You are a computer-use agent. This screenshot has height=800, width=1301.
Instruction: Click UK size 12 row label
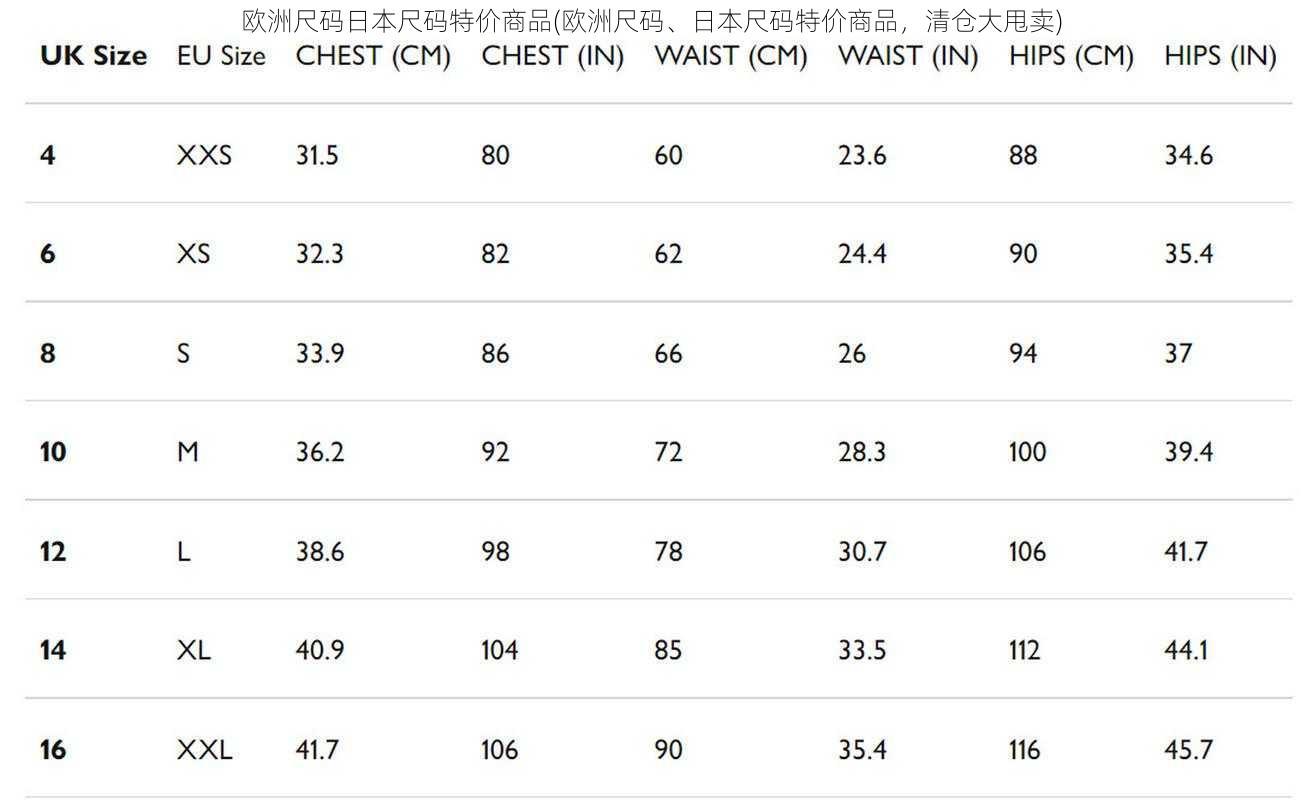pos(53,551)
